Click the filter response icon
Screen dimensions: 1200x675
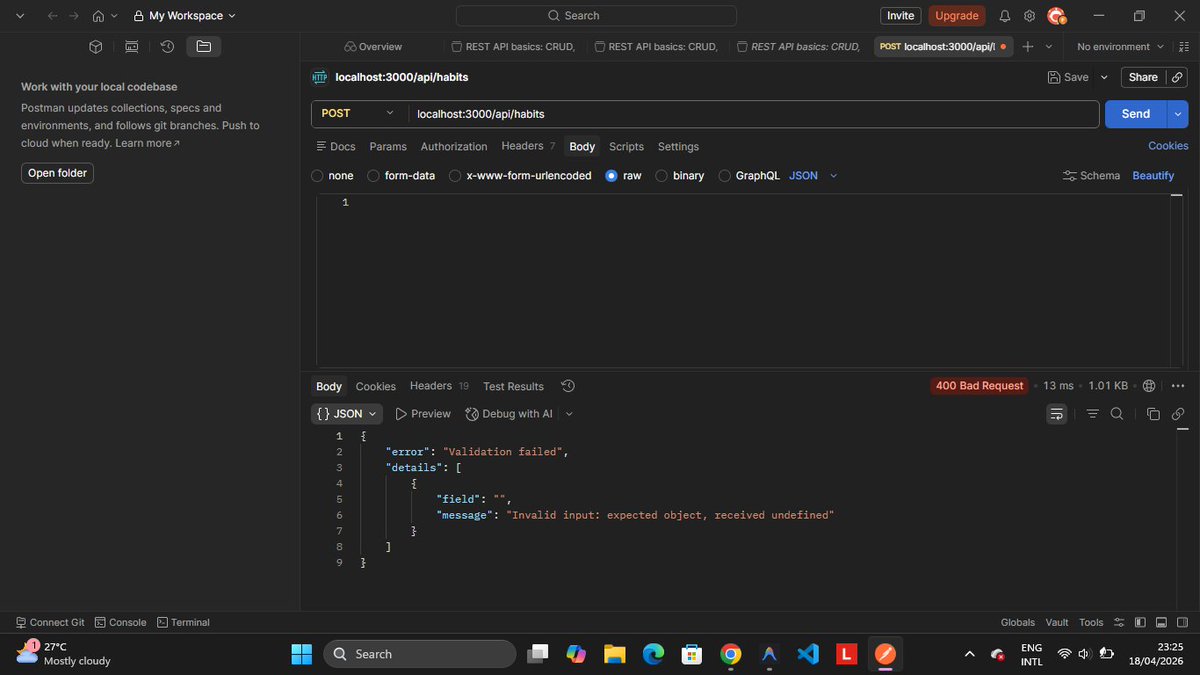pos(1092,414)
